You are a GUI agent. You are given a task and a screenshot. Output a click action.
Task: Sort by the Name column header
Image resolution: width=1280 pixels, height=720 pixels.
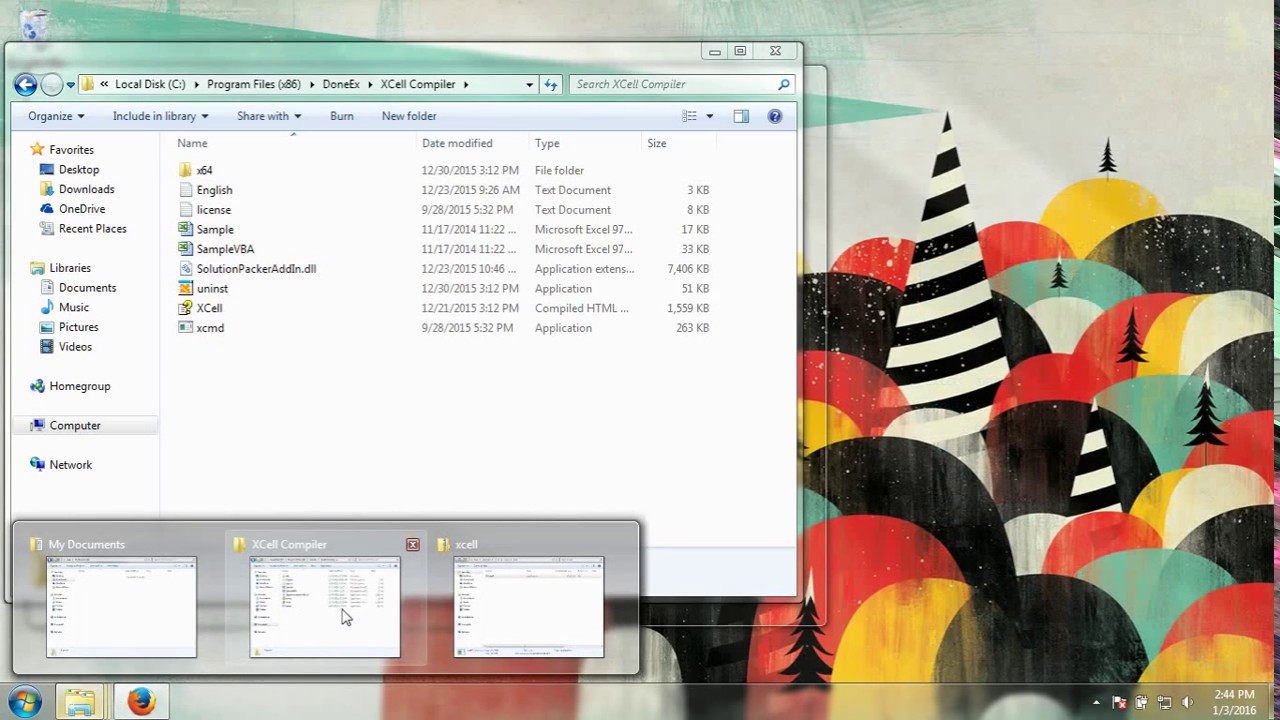coord(192,144)
